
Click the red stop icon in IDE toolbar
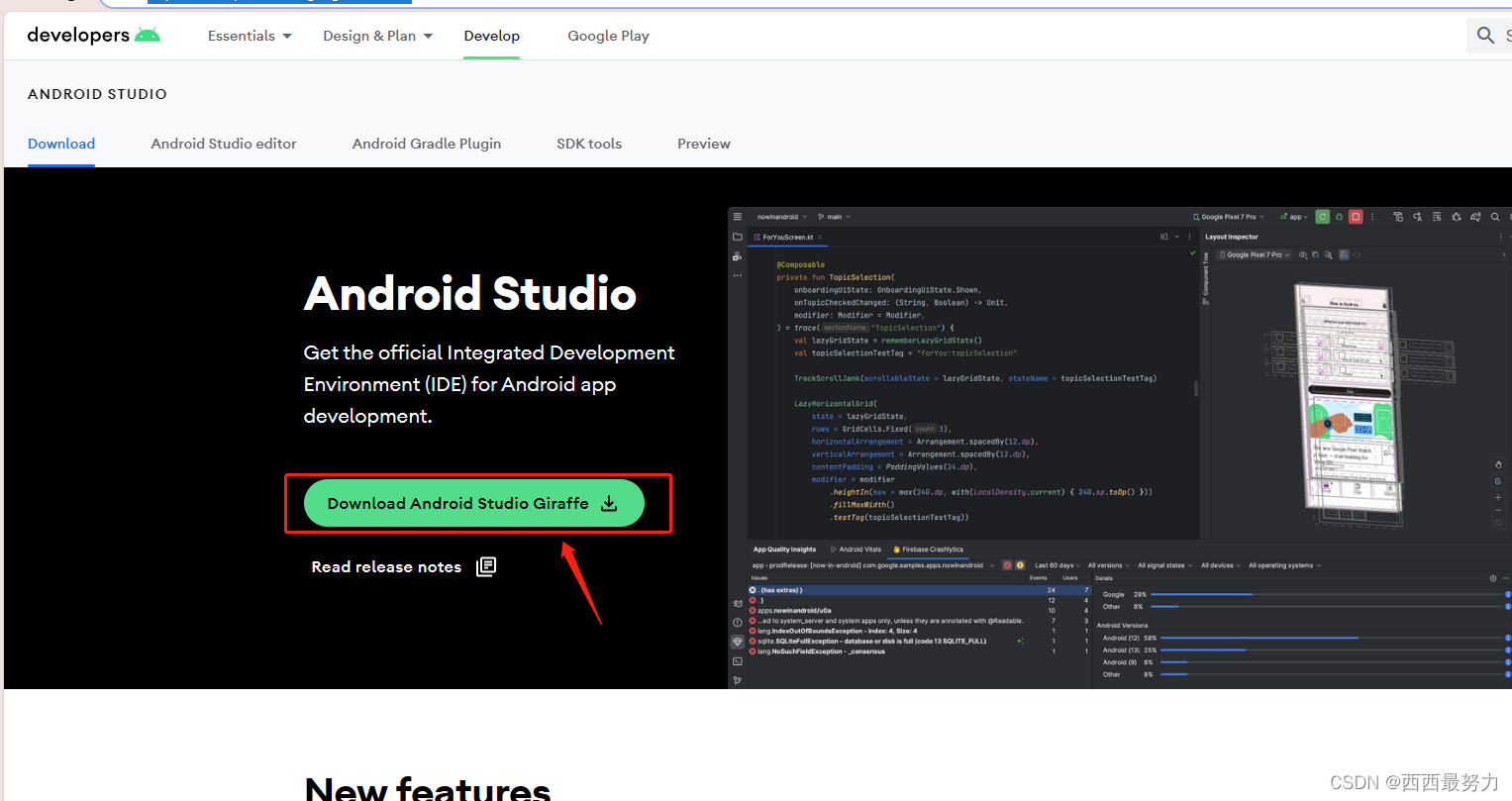[1356, 217]
